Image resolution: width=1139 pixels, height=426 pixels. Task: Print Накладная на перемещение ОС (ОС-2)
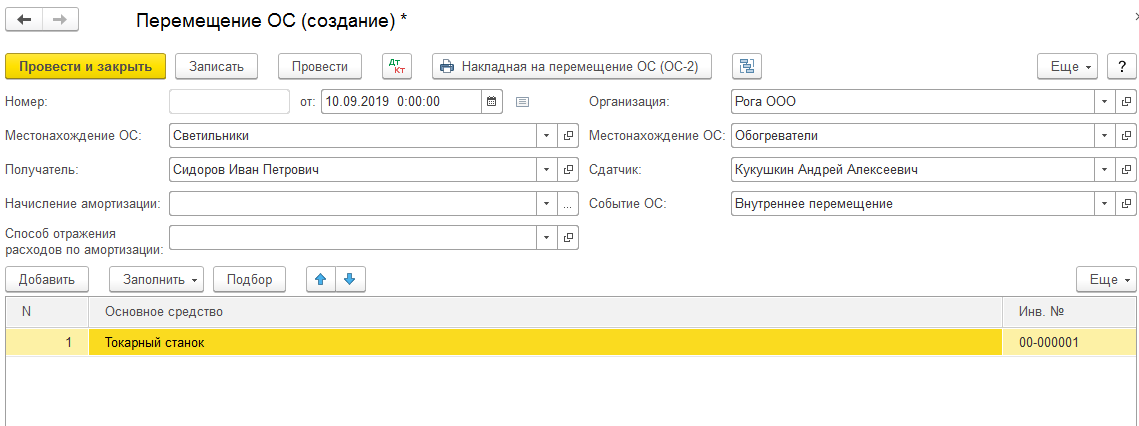coord(571,66)
